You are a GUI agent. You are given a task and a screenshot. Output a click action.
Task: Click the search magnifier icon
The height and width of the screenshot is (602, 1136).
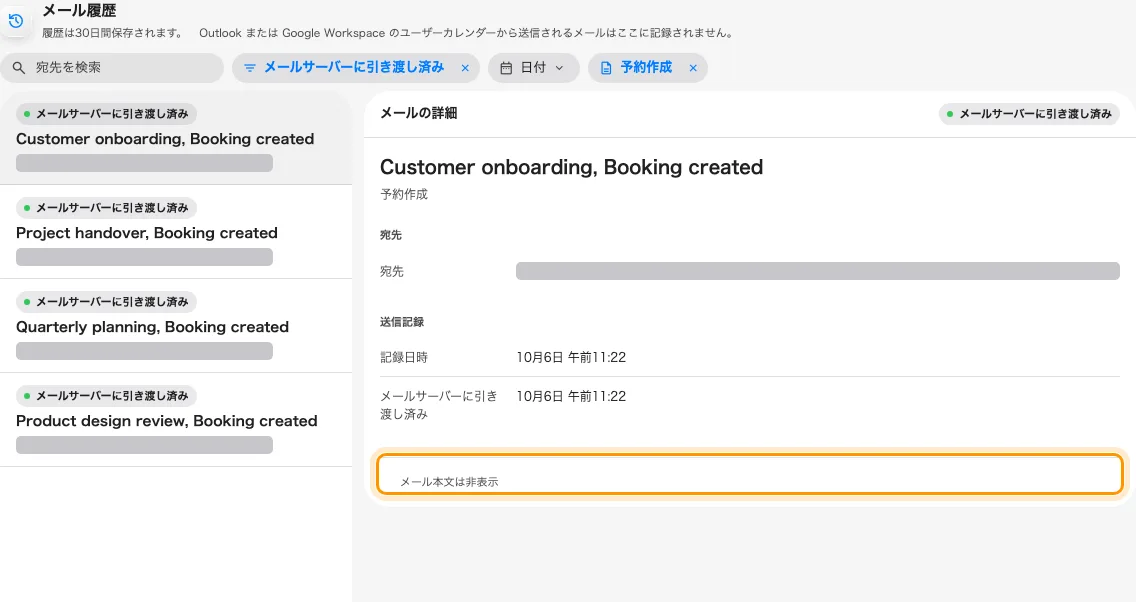[x=19, y=67]
